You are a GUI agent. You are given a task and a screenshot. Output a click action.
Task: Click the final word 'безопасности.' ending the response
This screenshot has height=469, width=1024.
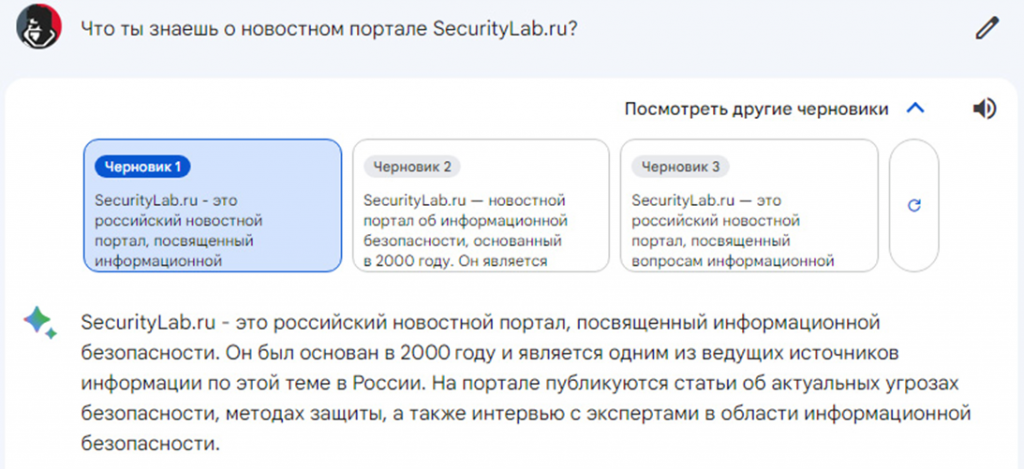point(150,441)
